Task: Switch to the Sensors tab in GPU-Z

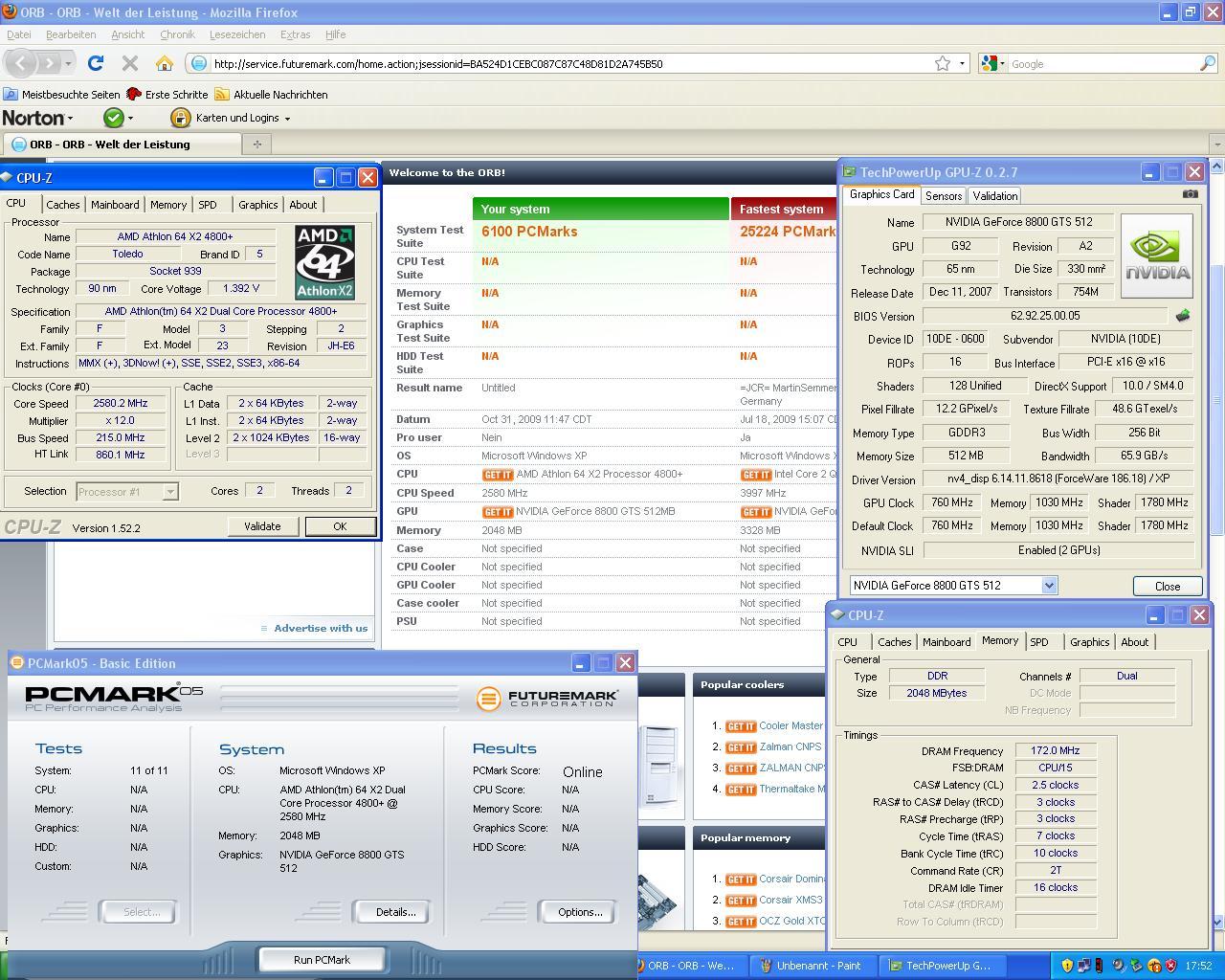Action: (944, 195)
